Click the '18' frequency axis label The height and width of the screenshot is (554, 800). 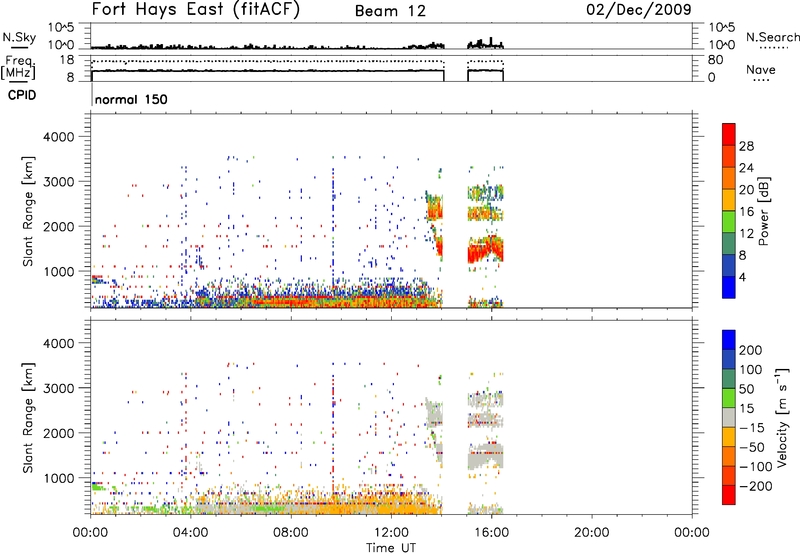click(x=67, y=60)
